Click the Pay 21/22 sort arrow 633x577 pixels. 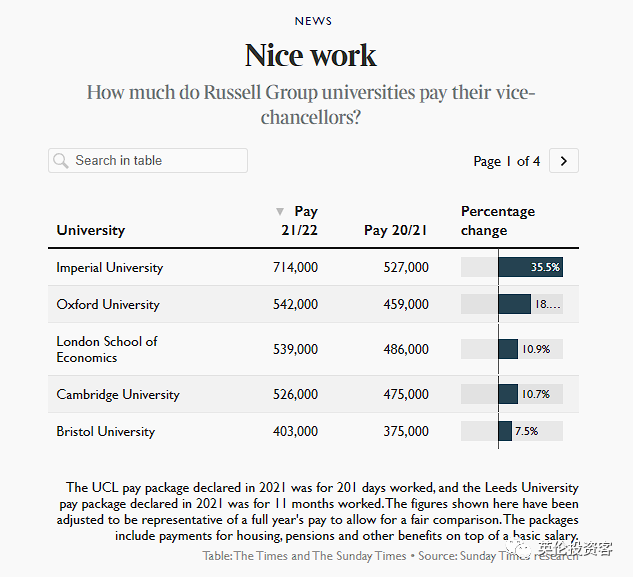click(280, 212)
